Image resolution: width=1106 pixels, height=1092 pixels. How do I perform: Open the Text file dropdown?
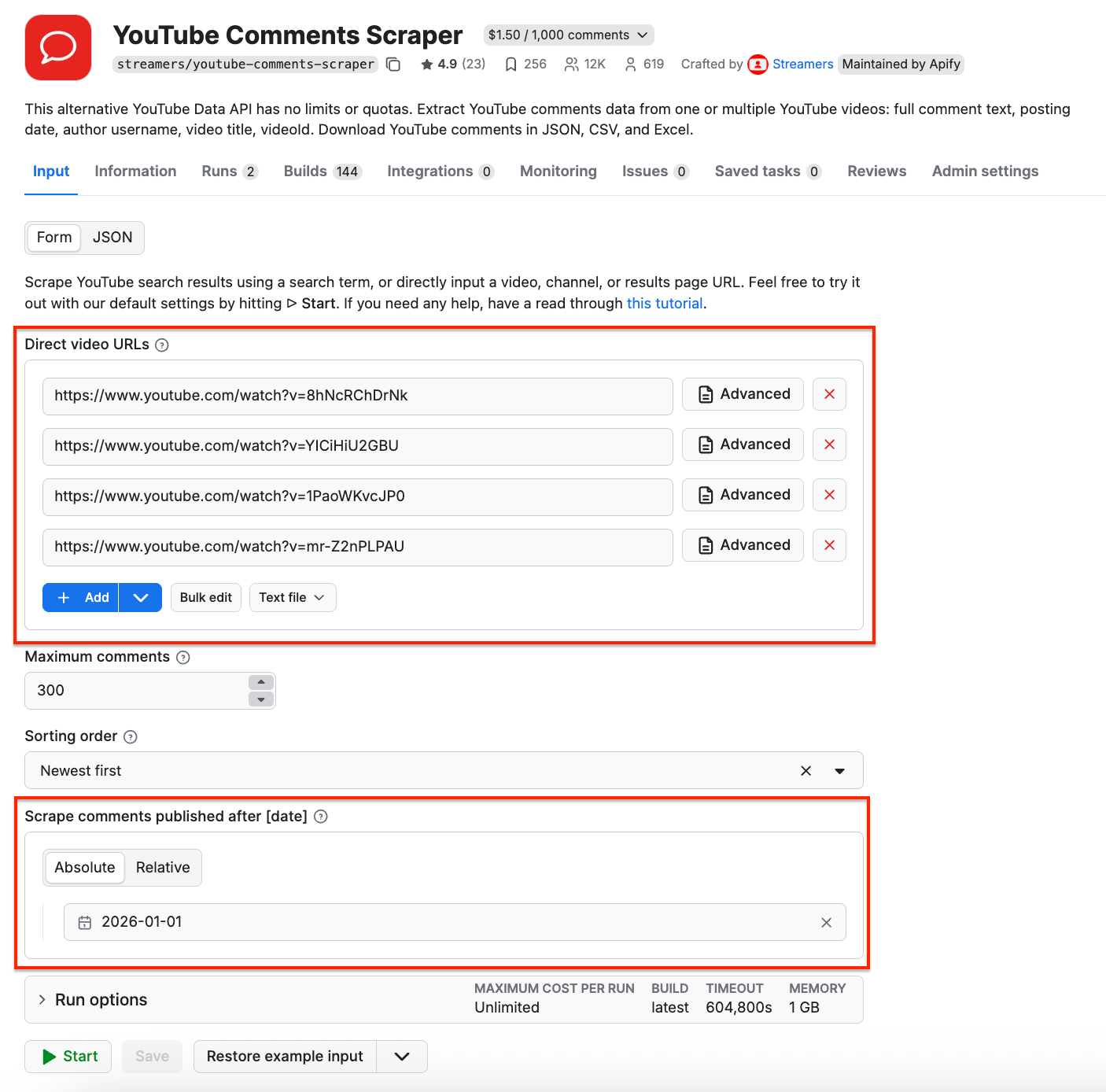[x=292, y=597]
